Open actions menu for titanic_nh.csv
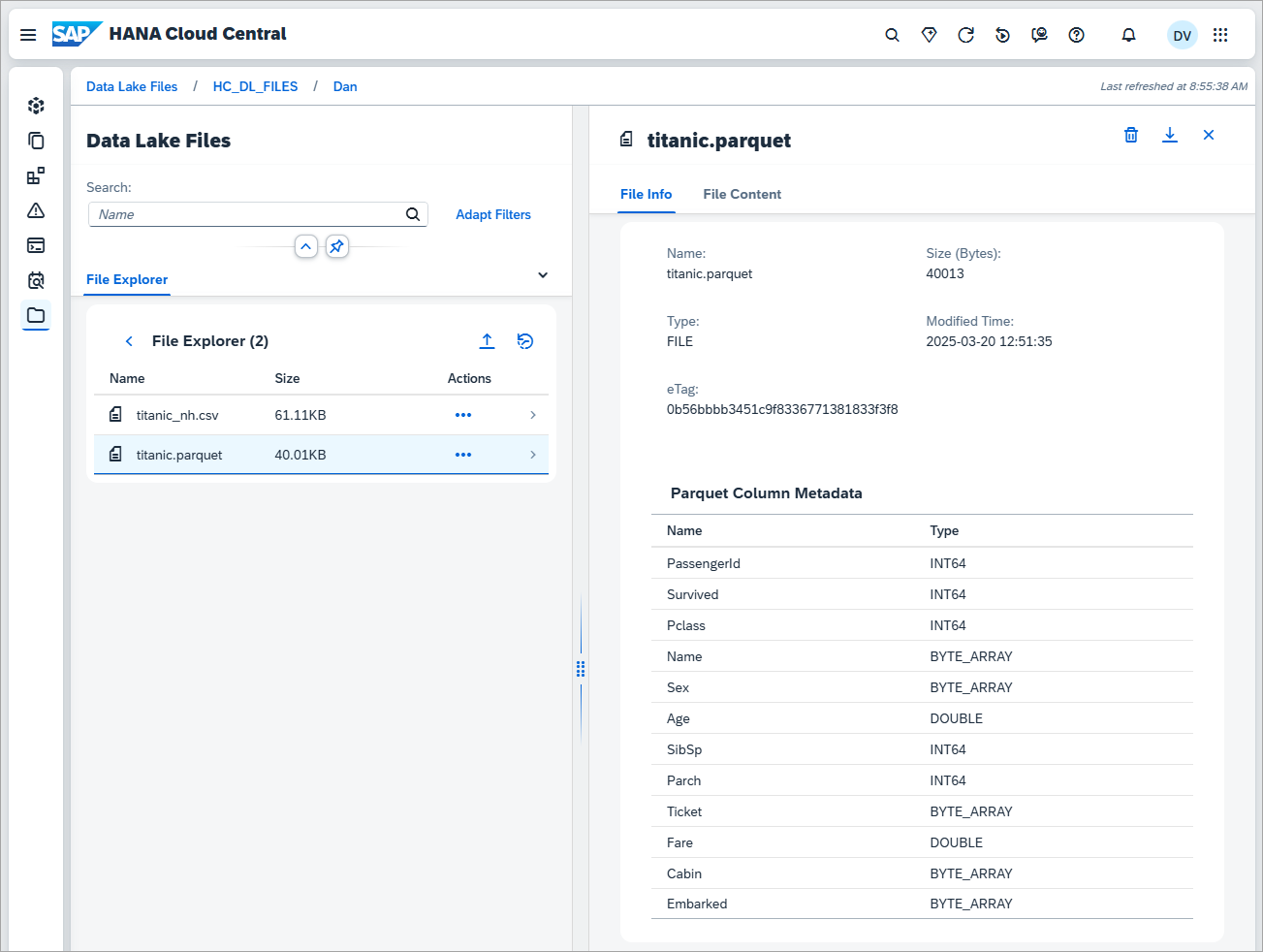The height and width of the screenshot is (952, 1263). tap(463, 415)
